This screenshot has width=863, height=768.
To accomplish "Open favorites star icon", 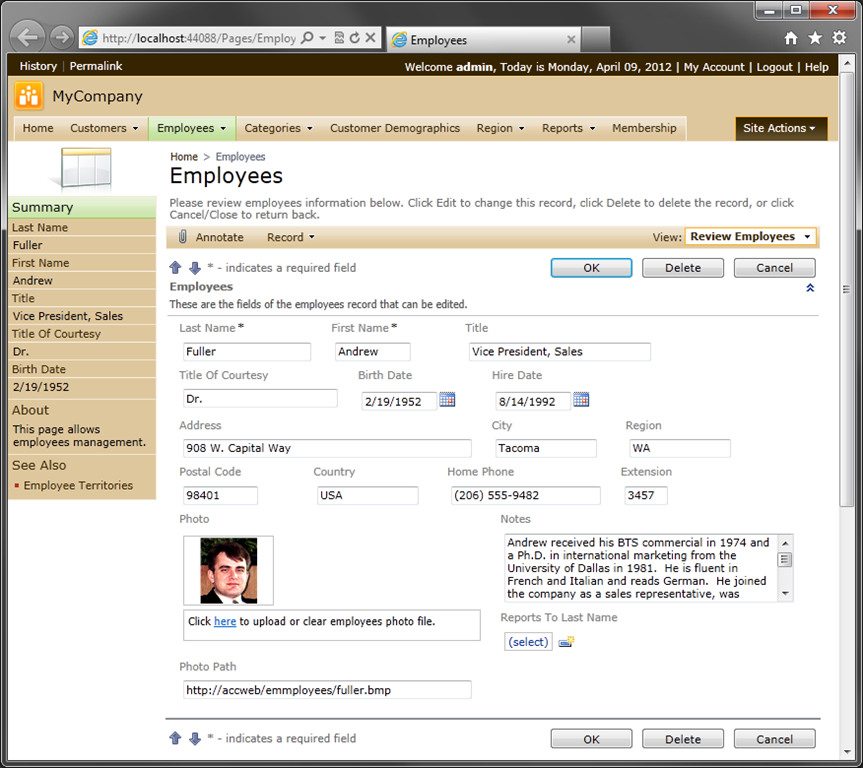I will point(815,38).
